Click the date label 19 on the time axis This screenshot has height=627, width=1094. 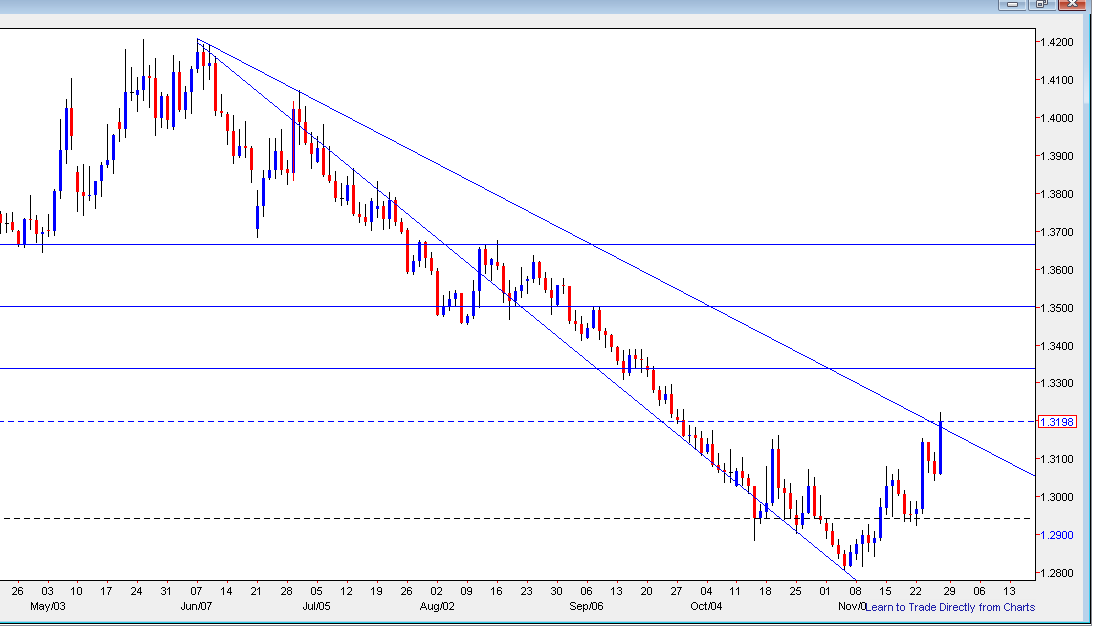[x=376, y=591]
